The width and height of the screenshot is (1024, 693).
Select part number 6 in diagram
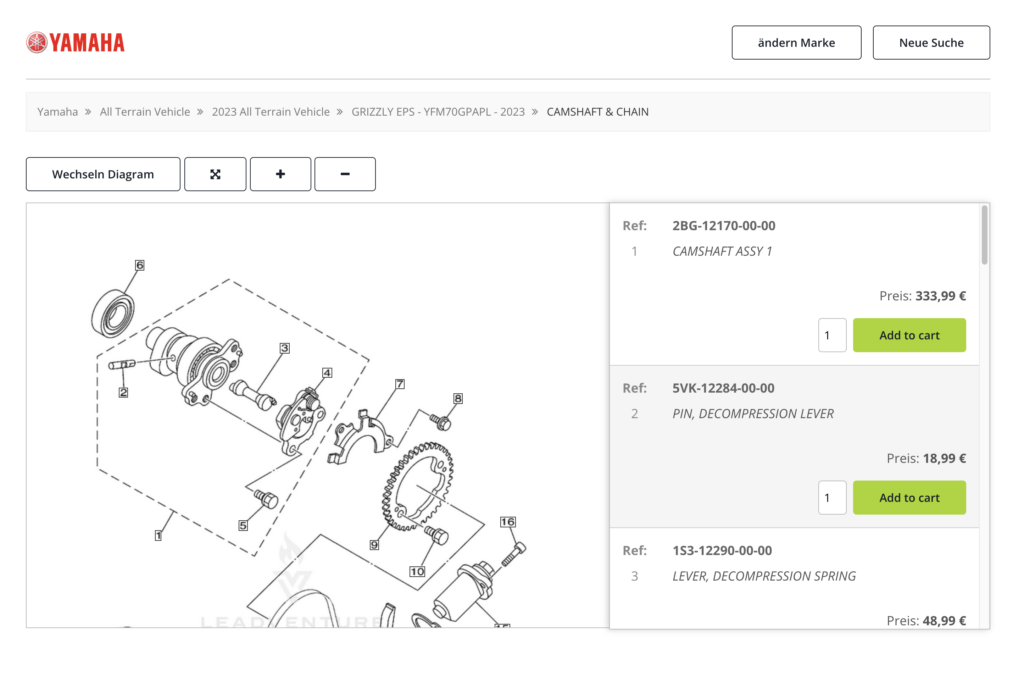[x=140, y=265]
